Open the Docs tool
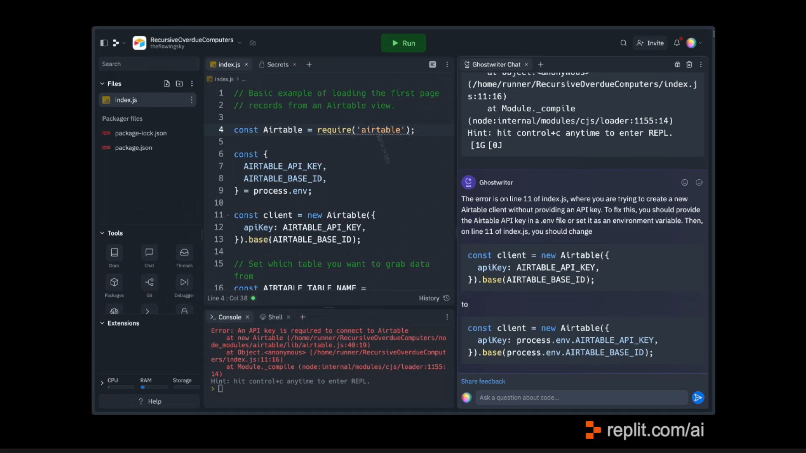The height and width of the screenshot is (453, 806). [x=115, y=256]
